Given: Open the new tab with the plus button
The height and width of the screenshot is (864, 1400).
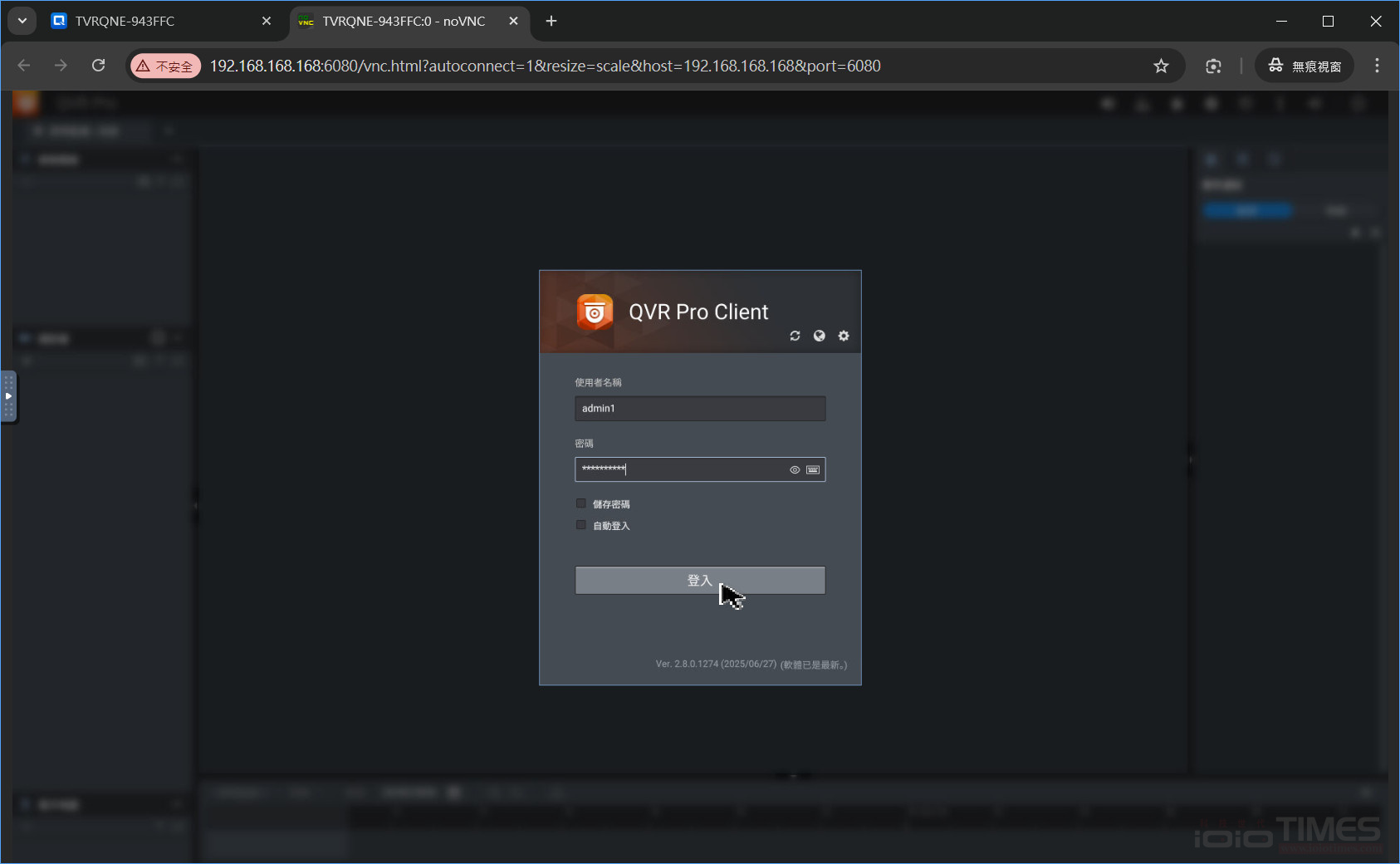Looking at the screenshot, I should pyautogui.click(x=551, y=22).
